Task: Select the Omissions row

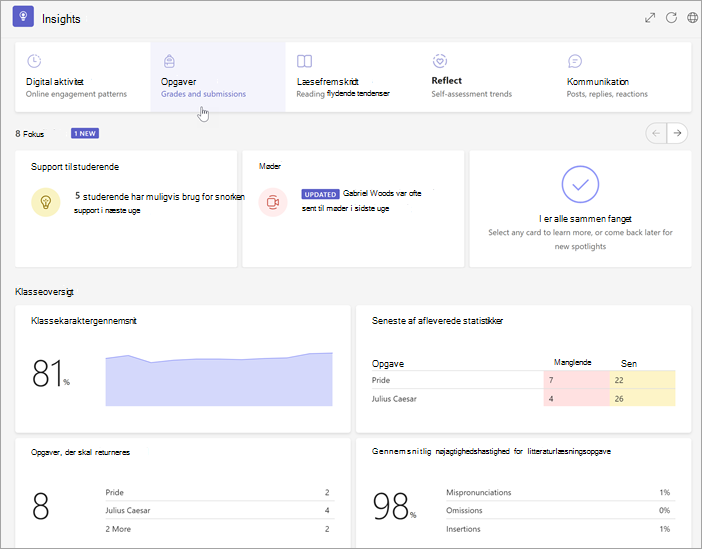Action: [561, 510]
